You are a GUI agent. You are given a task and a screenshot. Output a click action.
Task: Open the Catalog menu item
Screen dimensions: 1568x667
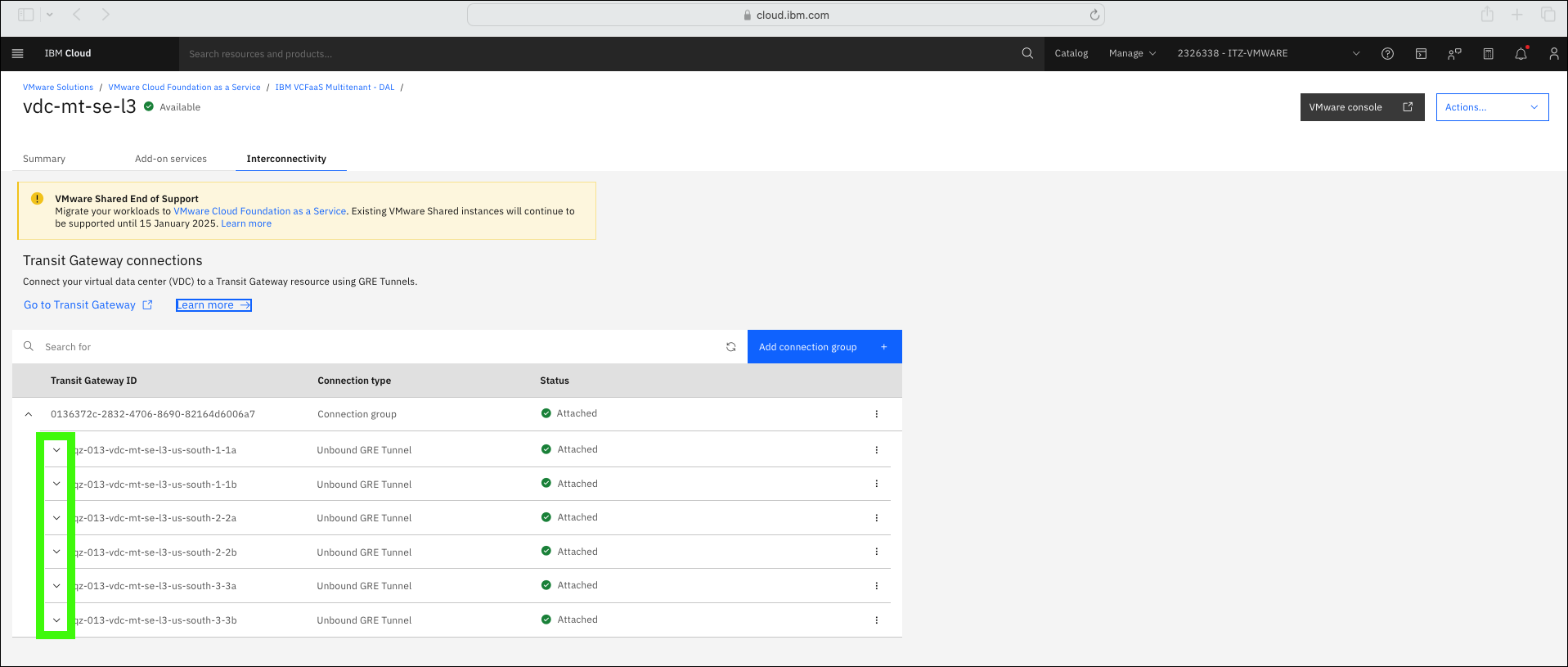pyautogui.click(x=1071, y=53)
